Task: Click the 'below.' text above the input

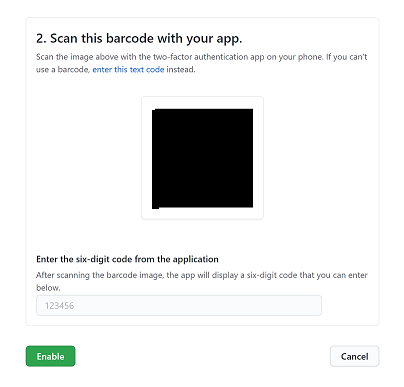Action: 48,288
